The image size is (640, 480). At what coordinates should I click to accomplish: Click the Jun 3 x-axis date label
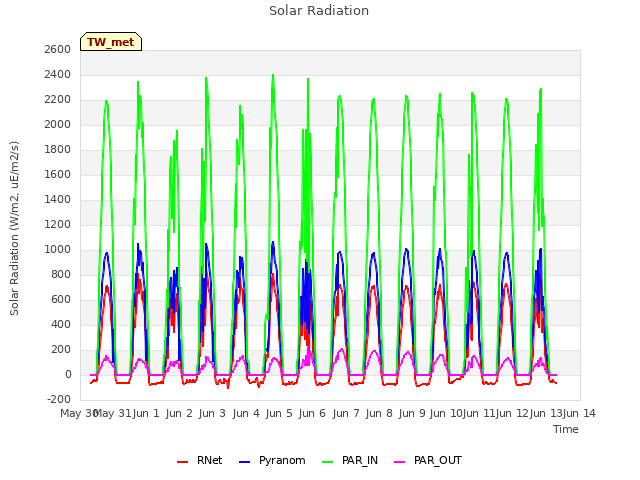point(212,413)
